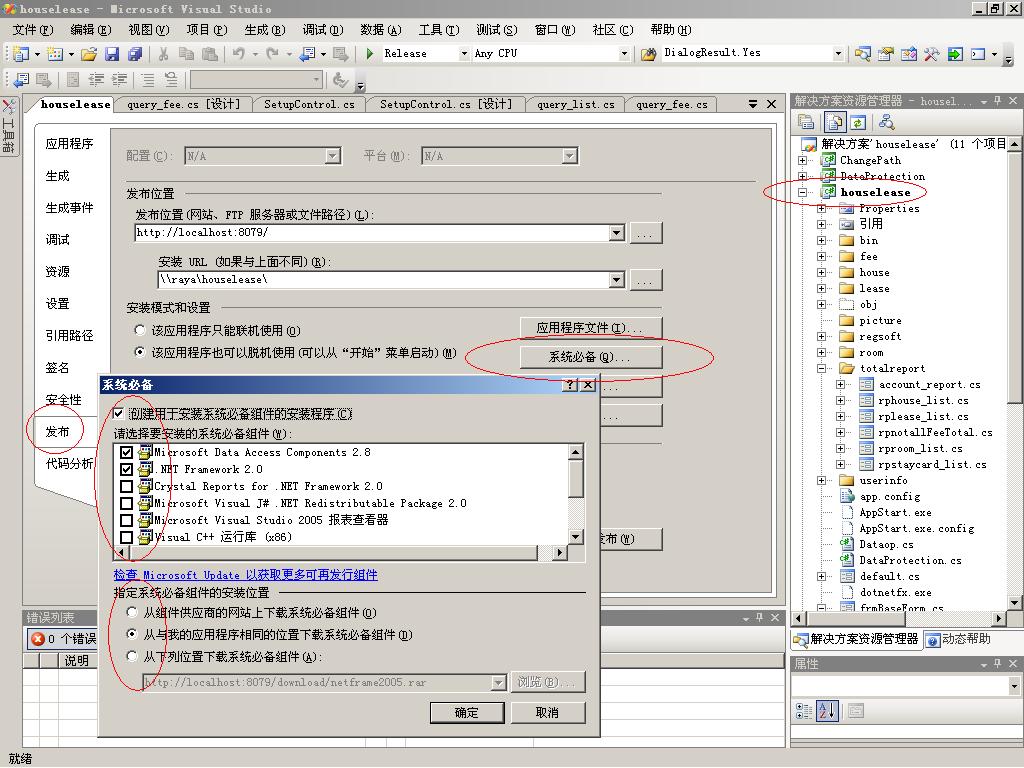Screen dimensions: 1024x768
Task: Check Microsoft Visual Studio 2005 报表查看器
Action: pos(127,520)
